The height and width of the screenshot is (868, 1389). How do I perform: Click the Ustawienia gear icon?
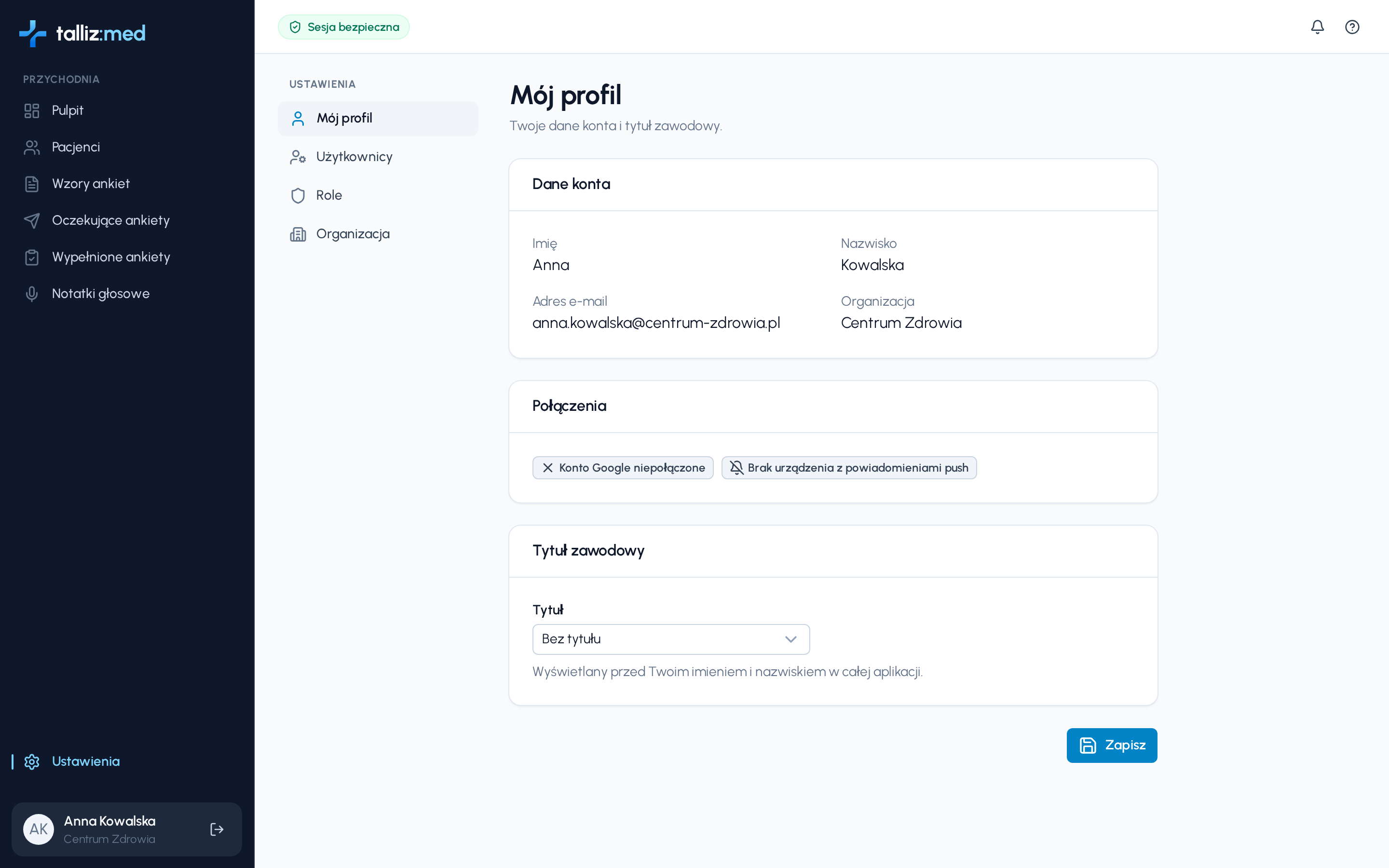pyautogui.click(x=31, y=761)
